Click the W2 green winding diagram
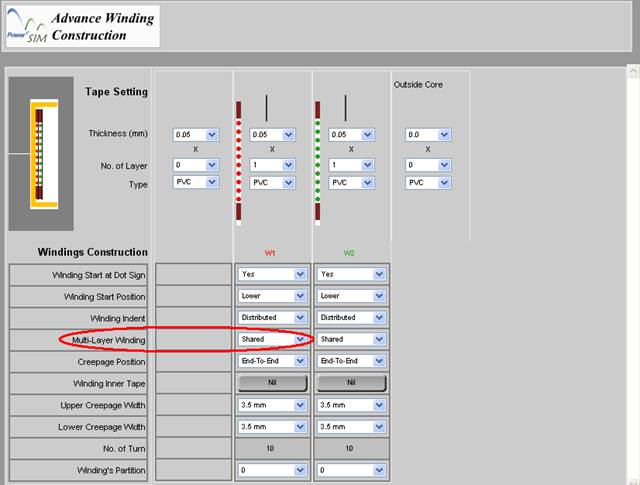This screenshot has height=485, width=640. [318, 160]
